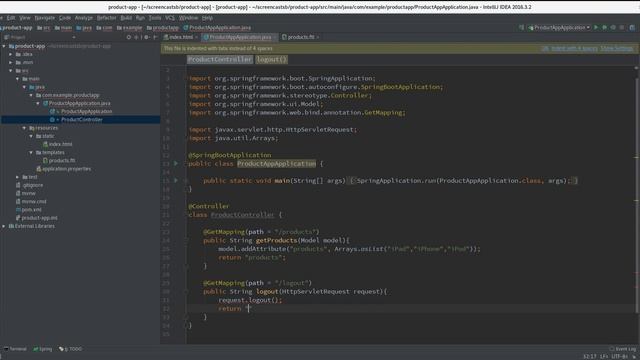This screenshot has height=360, width=640.
Task: Click example folder in navigation bar
Action: (129, 28)
